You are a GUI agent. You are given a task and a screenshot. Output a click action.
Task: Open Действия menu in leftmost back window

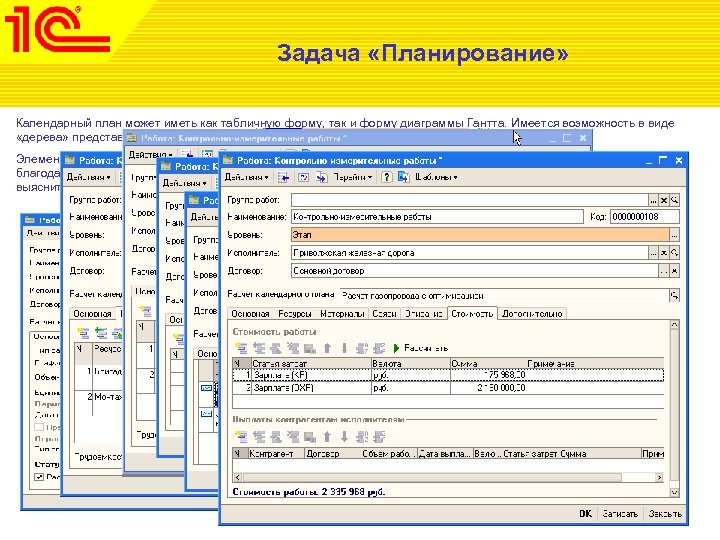click(42, 233)
